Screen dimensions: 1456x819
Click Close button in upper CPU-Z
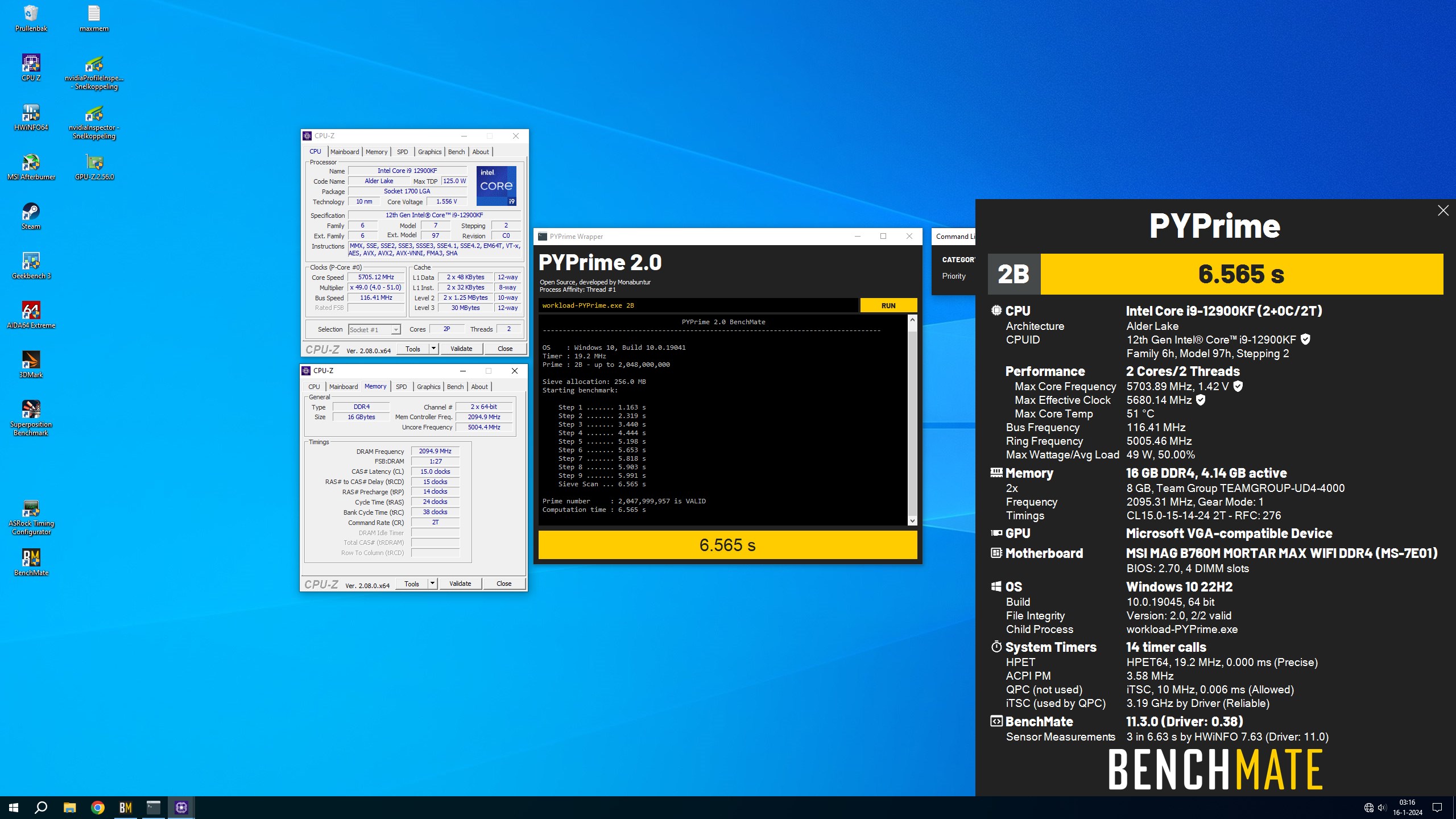tap(505, 349)
